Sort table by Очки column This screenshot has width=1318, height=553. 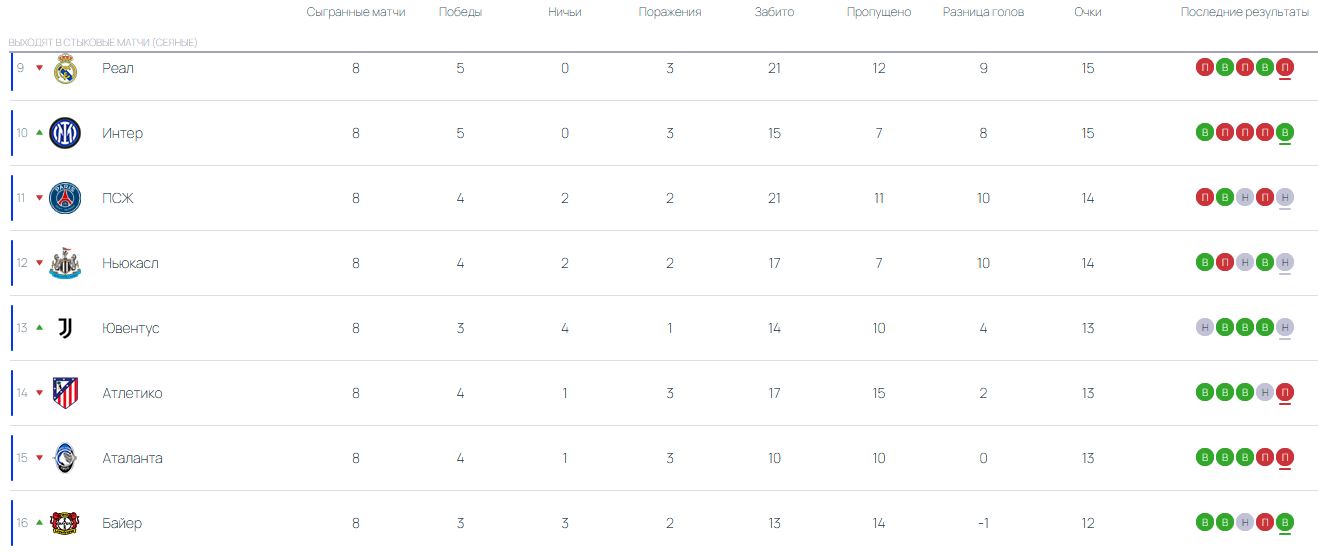[x=1088, y=12]
